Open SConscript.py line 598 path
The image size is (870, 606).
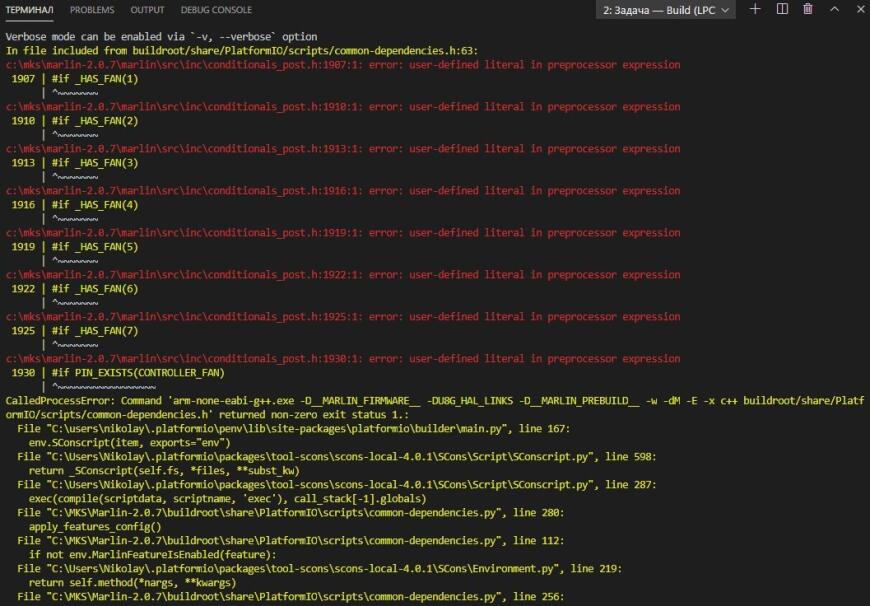click(336, 457)
